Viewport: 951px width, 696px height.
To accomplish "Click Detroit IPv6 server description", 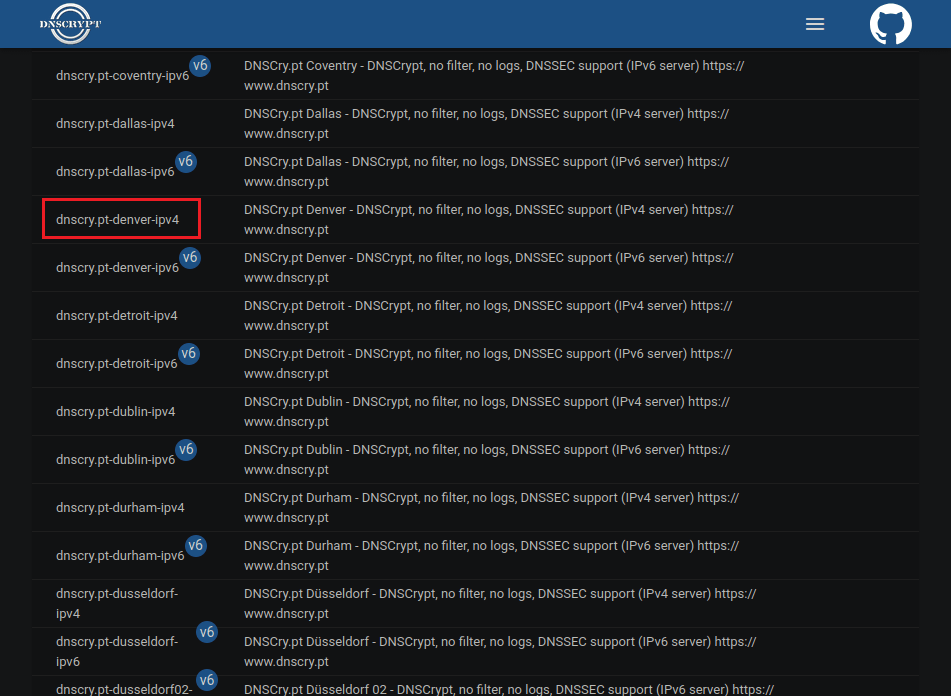I will tap(488, 364).
